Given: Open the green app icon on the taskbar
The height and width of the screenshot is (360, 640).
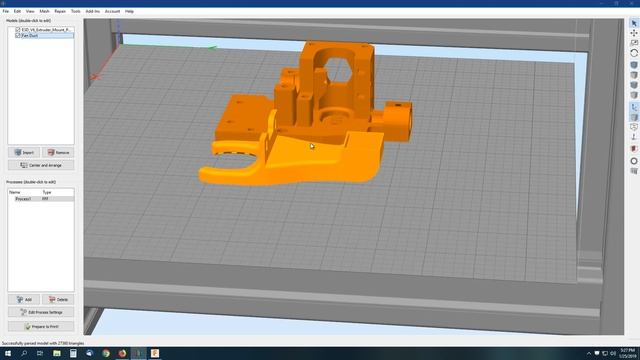Looking at the screenshot, I should coord(57,353).
